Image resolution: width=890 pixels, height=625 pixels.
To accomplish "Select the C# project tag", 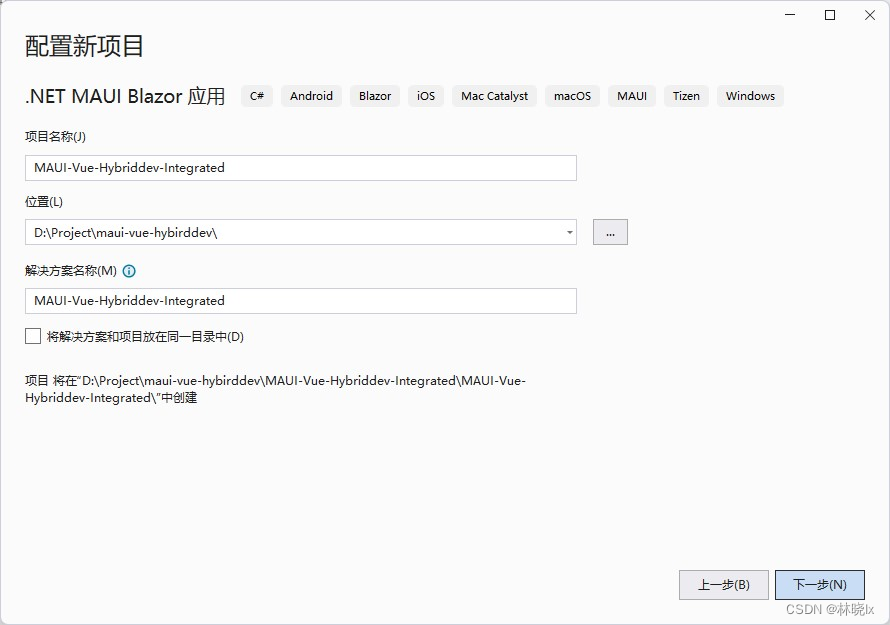I will [x=256, y=96].
